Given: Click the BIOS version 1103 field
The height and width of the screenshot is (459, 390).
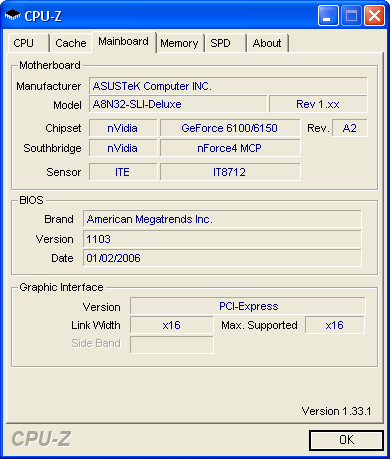Looking at the screenshot, I should [222, 239].
